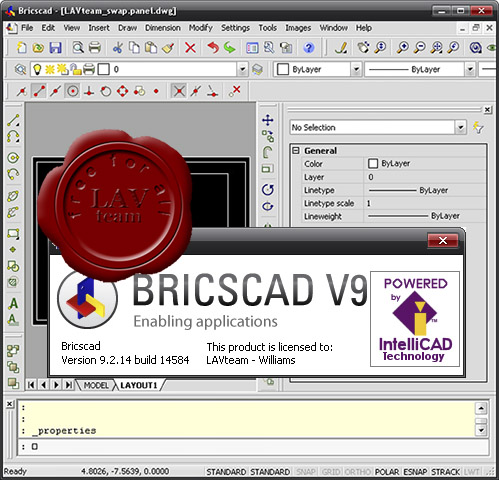The width and height of the screenshot is (499, 480).
Task: Undo with the red arrow icon
Action: 213,48
